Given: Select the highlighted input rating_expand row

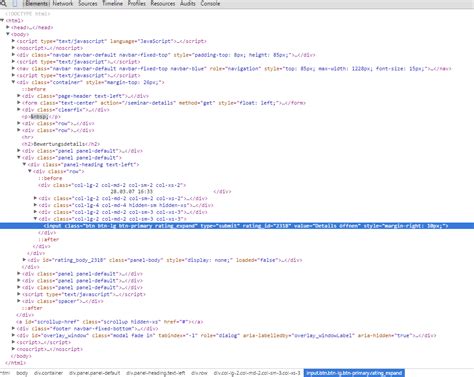Looking at the screenshot, I should pyautogui.click(x=237, y=226).
